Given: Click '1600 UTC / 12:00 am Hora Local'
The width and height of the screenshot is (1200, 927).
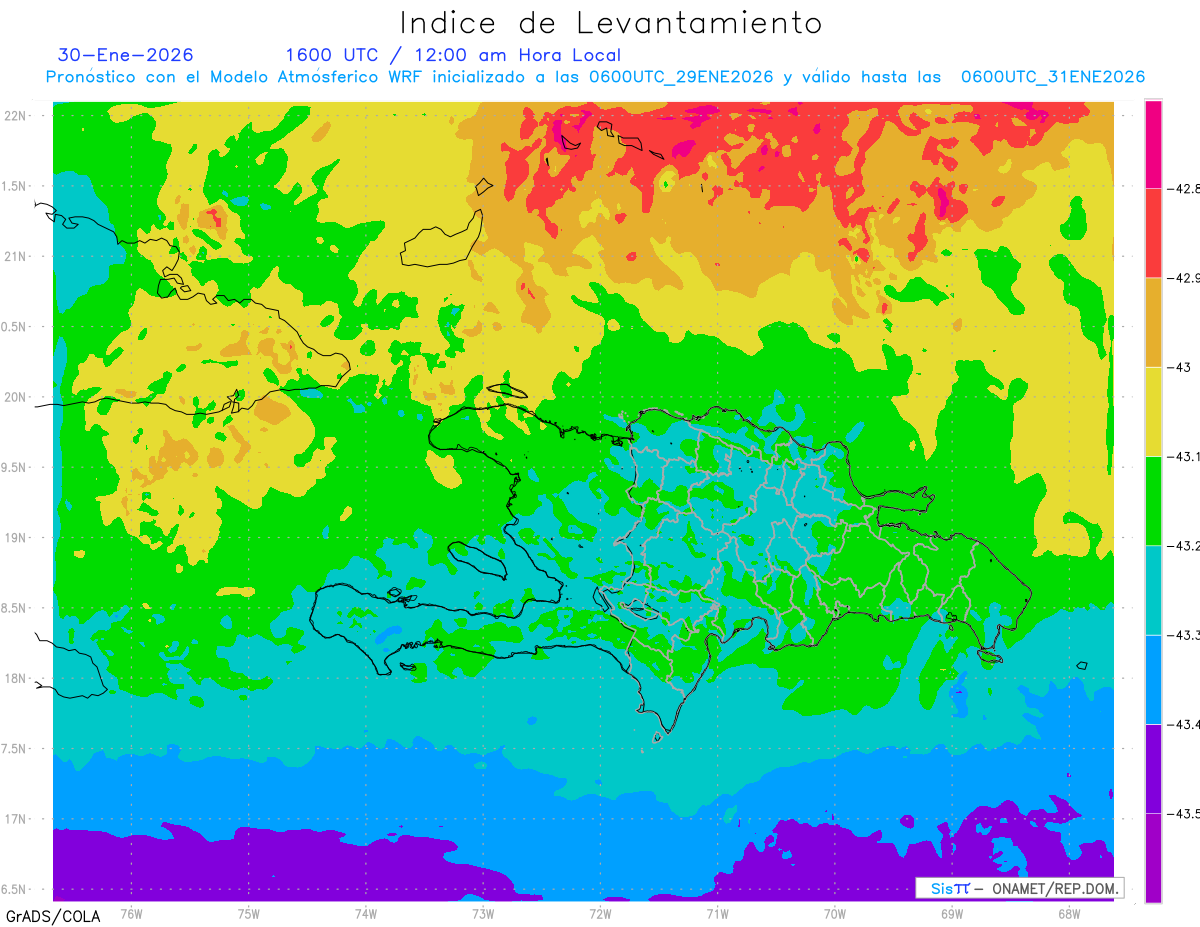Looking at the screenshot, I should pyautogui.click(x=453, y=55).
